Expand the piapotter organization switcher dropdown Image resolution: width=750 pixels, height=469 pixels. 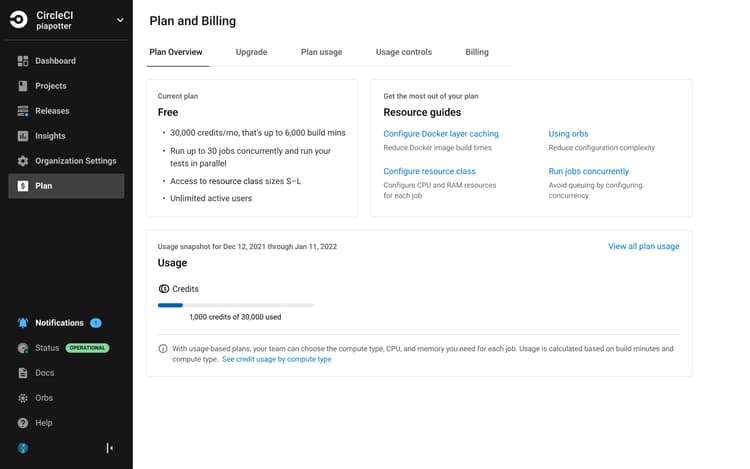point(120,20)
